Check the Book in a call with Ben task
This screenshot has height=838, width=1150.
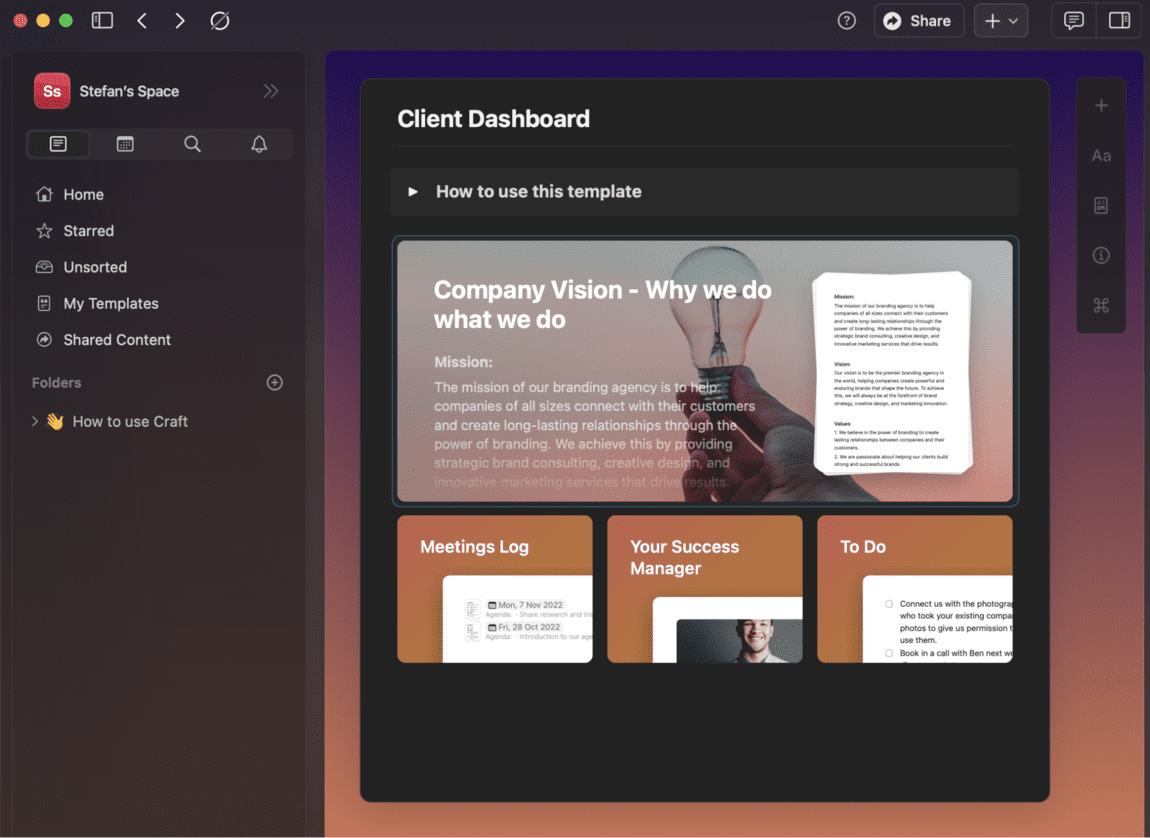[889, 653]
